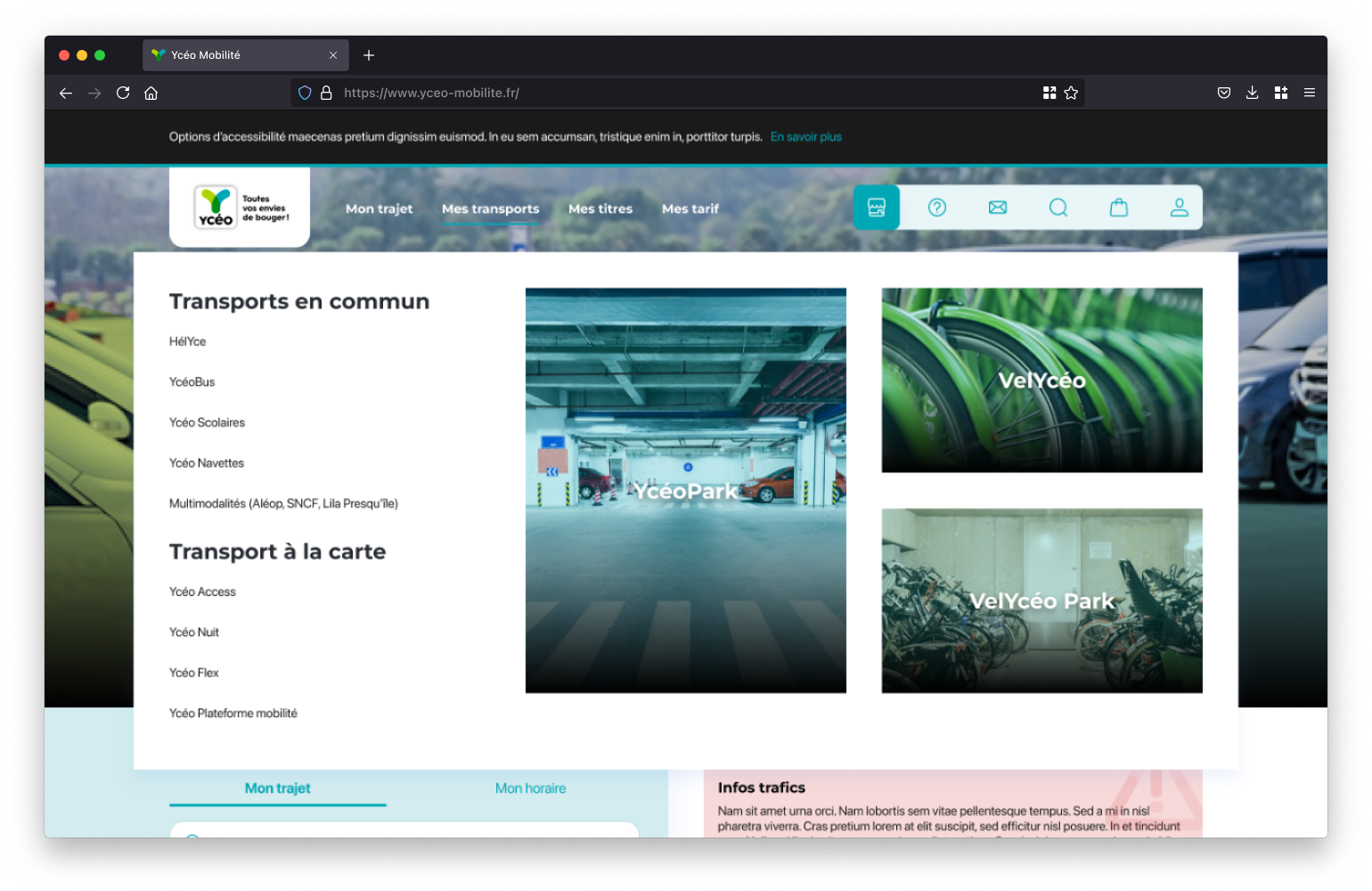
Task: Open the VelYcéo bikes image card
Action: point(1042,380)
